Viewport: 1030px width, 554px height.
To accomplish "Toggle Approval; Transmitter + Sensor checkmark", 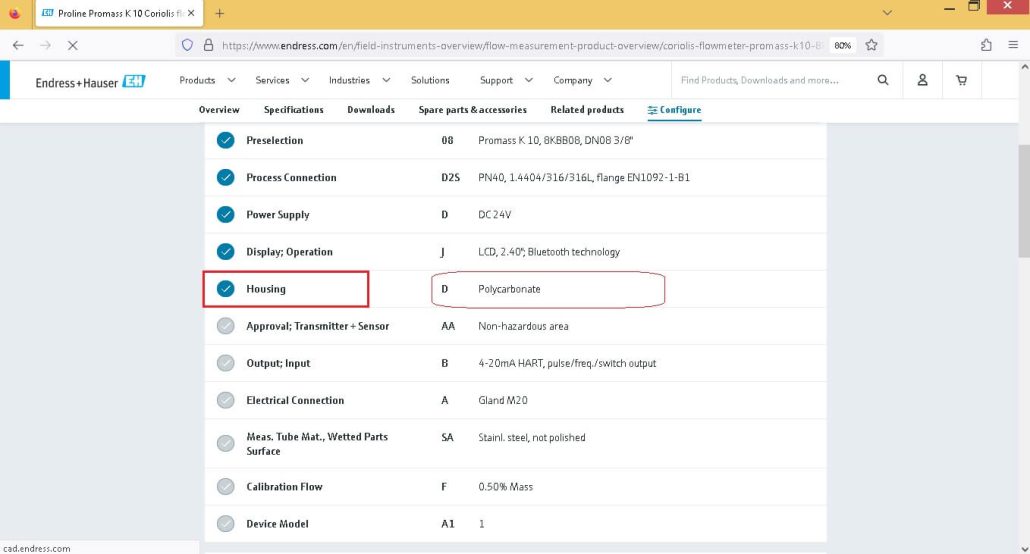I will 225,326.
